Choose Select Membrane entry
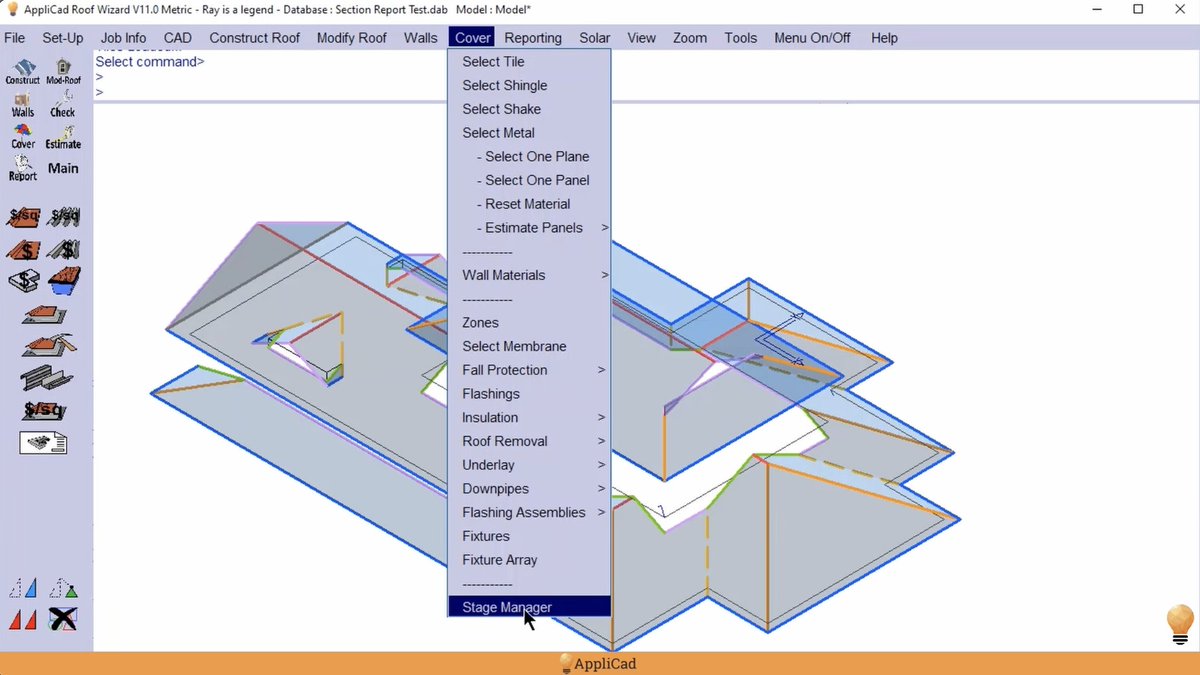Screen dimensions: 1200x675 click(529, 347)
